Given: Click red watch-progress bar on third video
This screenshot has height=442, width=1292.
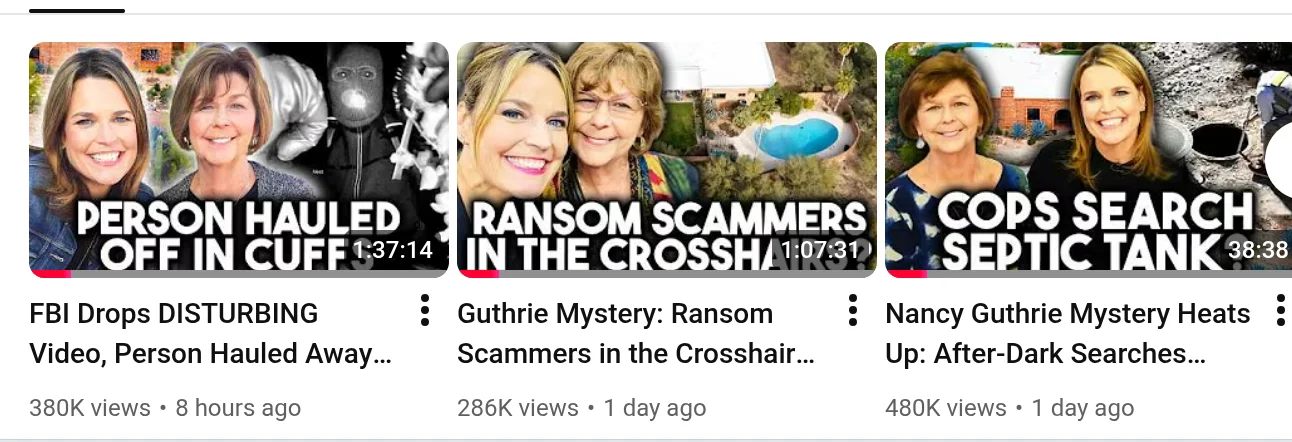Looking at the screenshot, I should [x=906, y=274].
